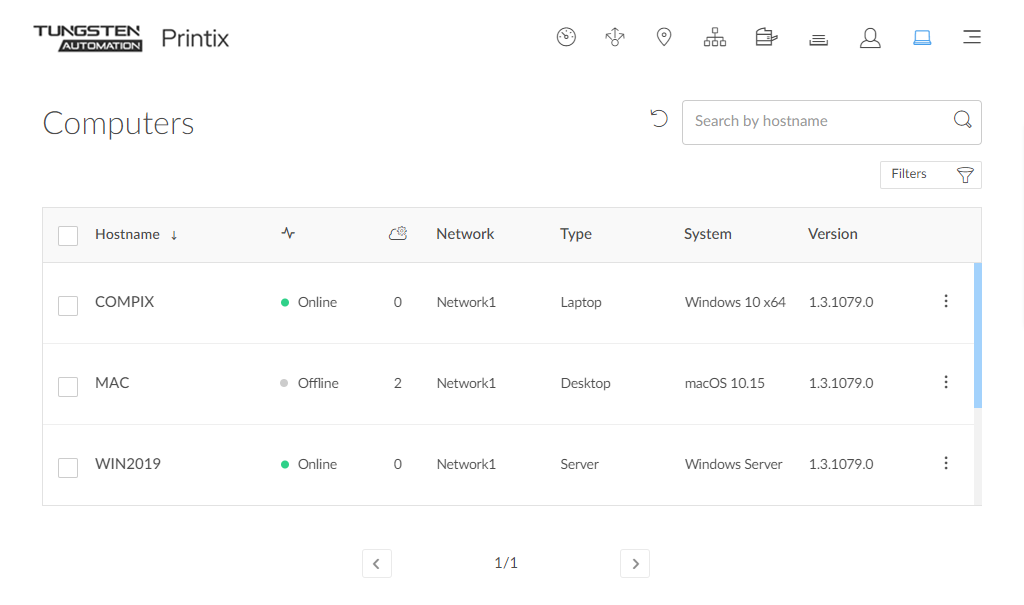Click the blue table scrollbar thumb

[977, 335]
